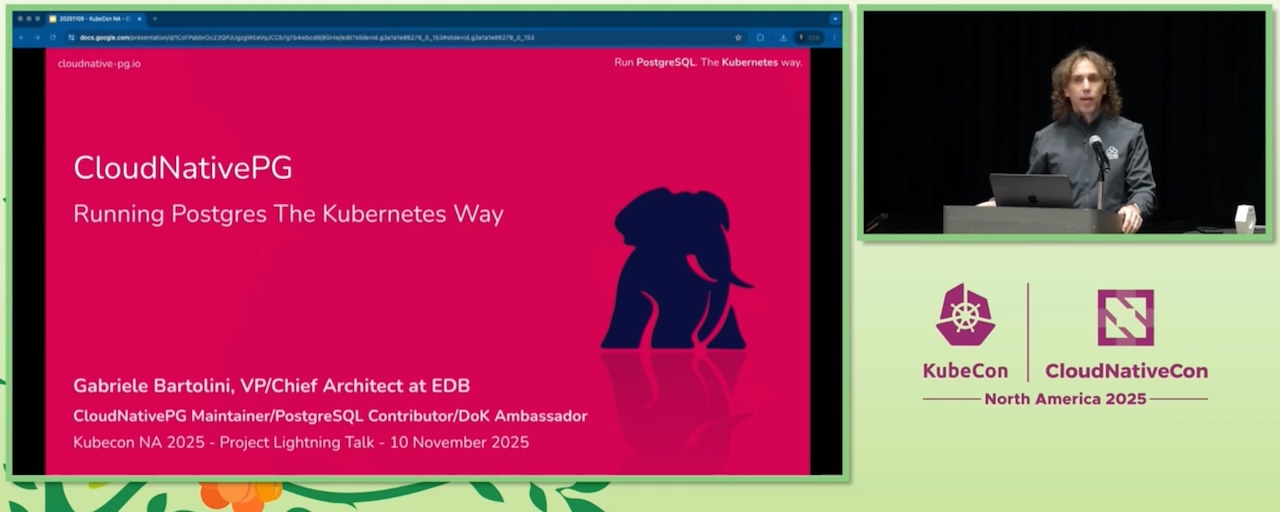The height and width of the screenshot is (512, 1280).
Task: Open the downloads icon in Chrome toolbar
Action: [x=783, y=38]
